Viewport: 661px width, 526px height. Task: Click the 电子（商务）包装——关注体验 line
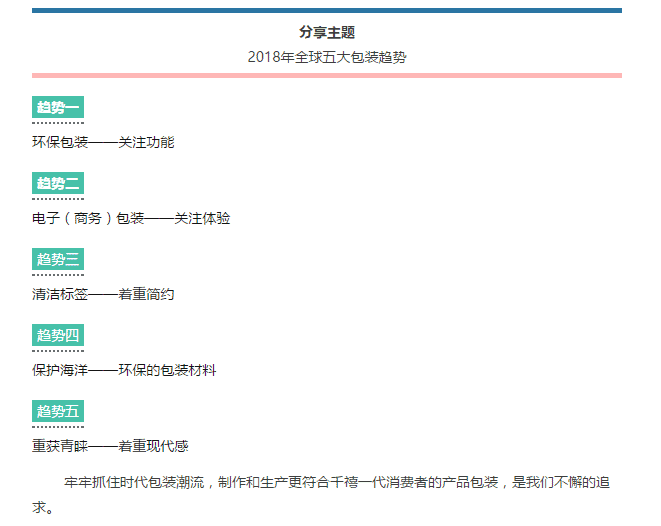click(131, 218)
